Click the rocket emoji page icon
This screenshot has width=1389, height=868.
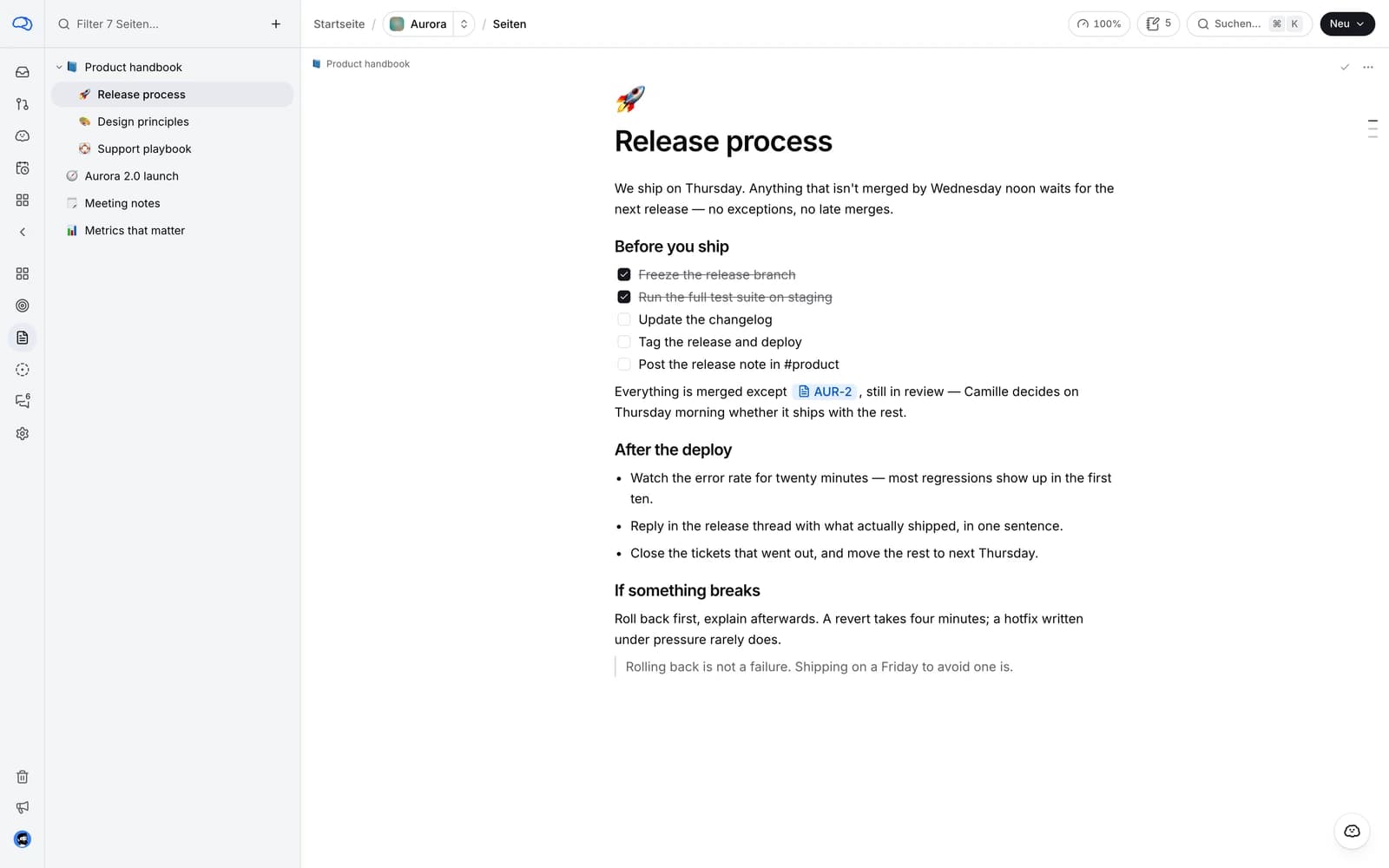(630, 99)
